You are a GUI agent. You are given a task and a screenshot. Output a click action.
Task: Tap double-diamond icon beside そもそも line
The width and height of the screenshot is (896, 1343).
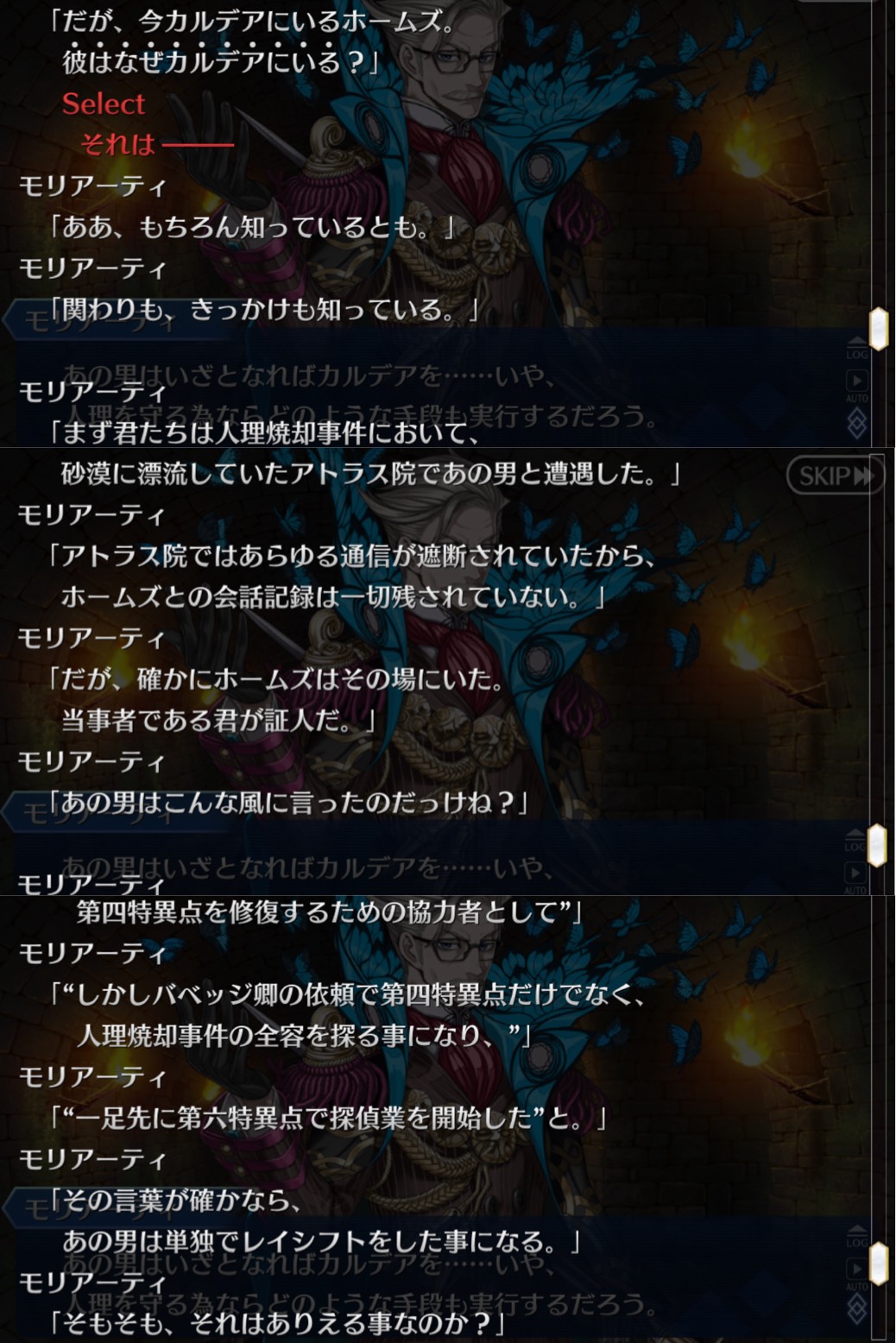[856, 1310]
